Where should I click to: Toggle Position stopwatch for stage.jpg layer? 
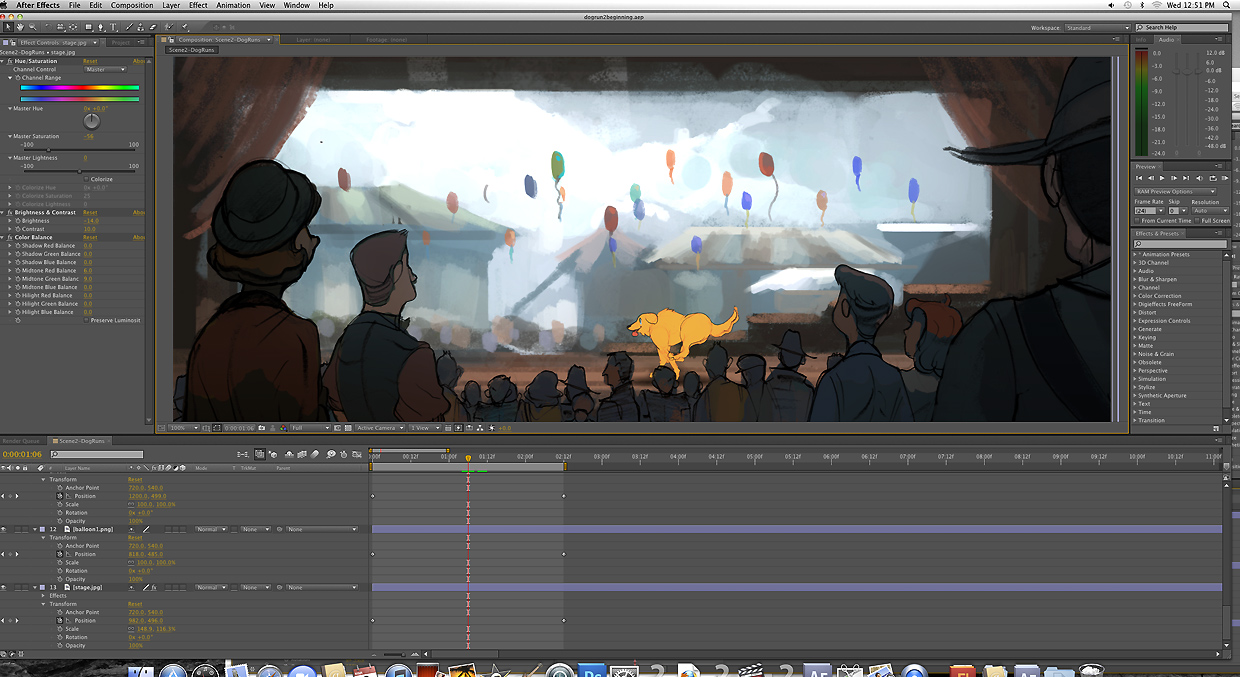pyautogui.click(x=60, y=620)
